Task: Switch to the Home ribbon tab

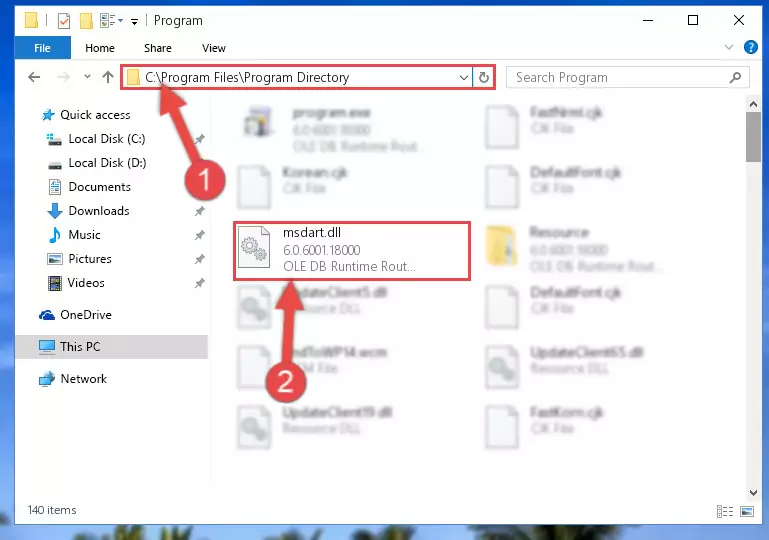Action: pyautogui.click(x=100, y=48)
